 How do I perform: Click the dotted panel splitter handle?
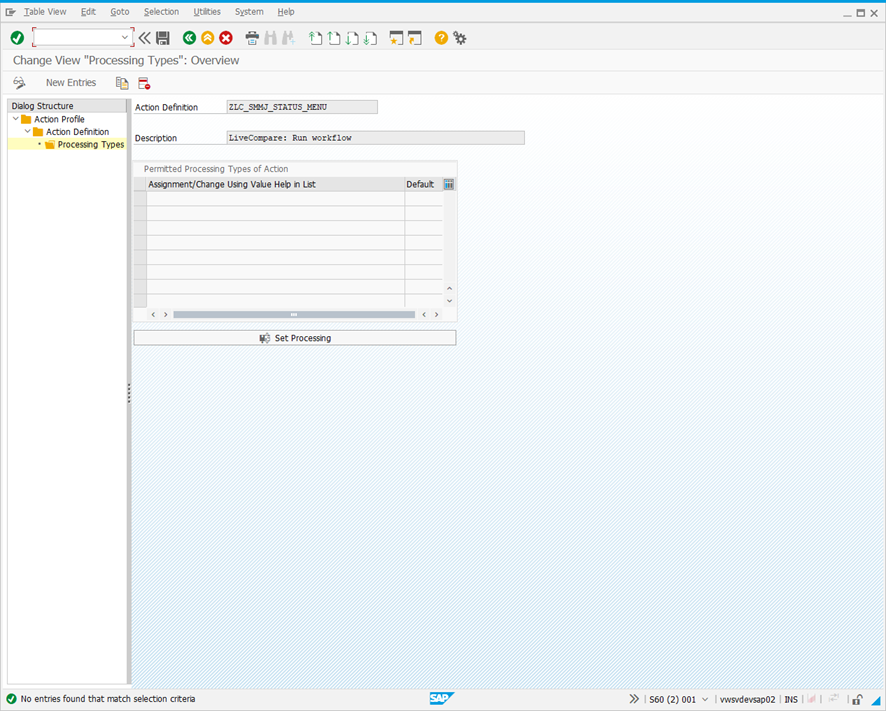[x=129, y=393]
